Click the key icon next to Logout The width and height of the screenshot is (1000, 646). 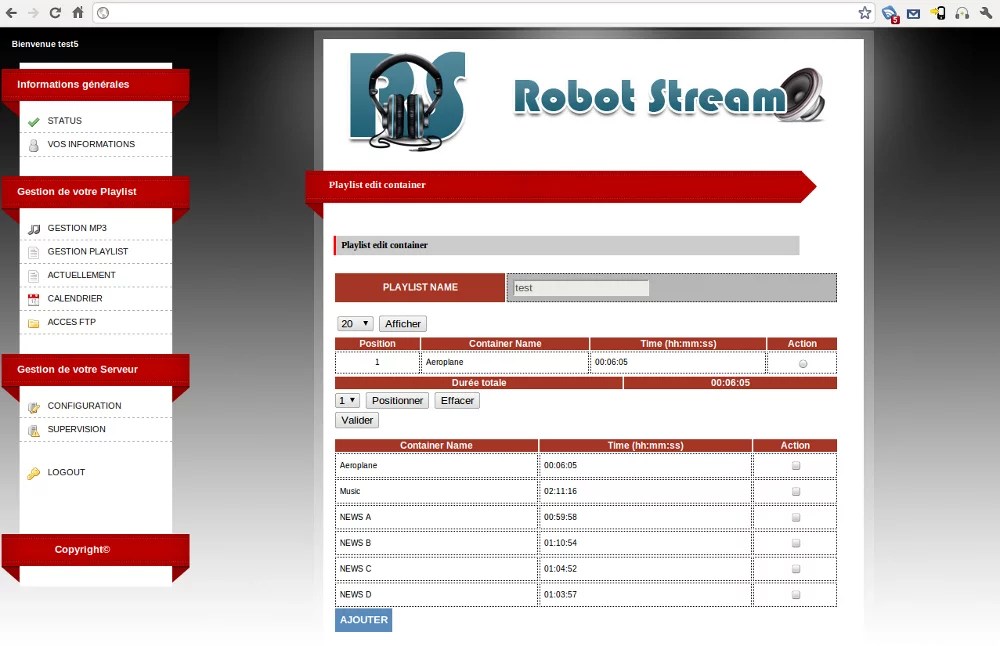click(33, 473)
